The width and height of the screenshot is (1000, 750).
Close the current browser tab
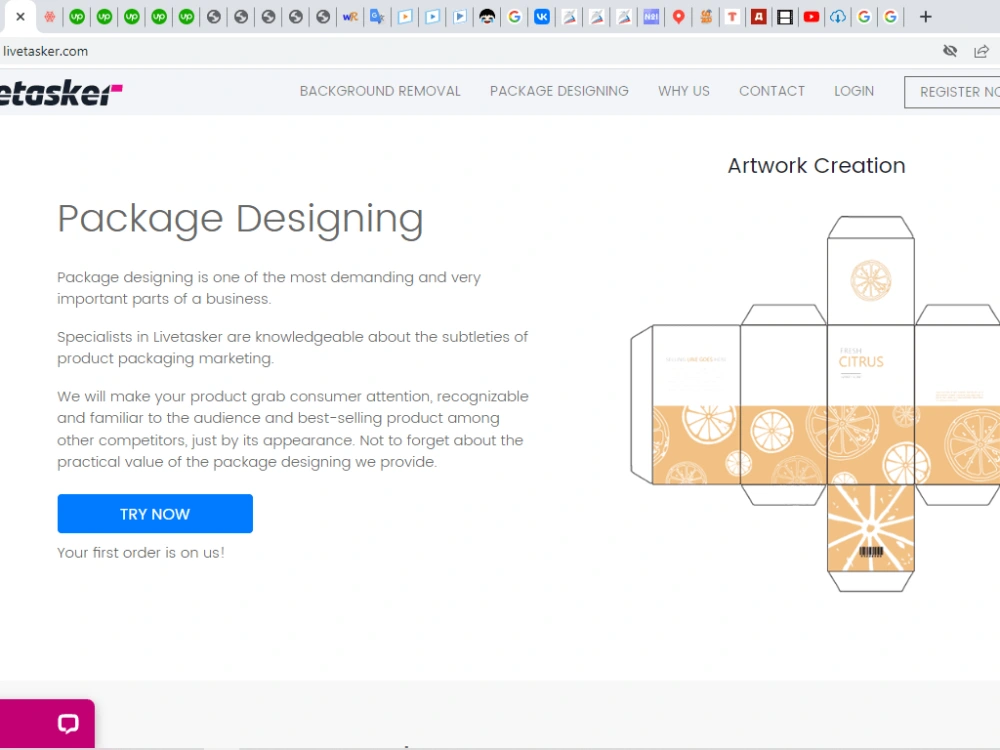[x=20, y=17]
